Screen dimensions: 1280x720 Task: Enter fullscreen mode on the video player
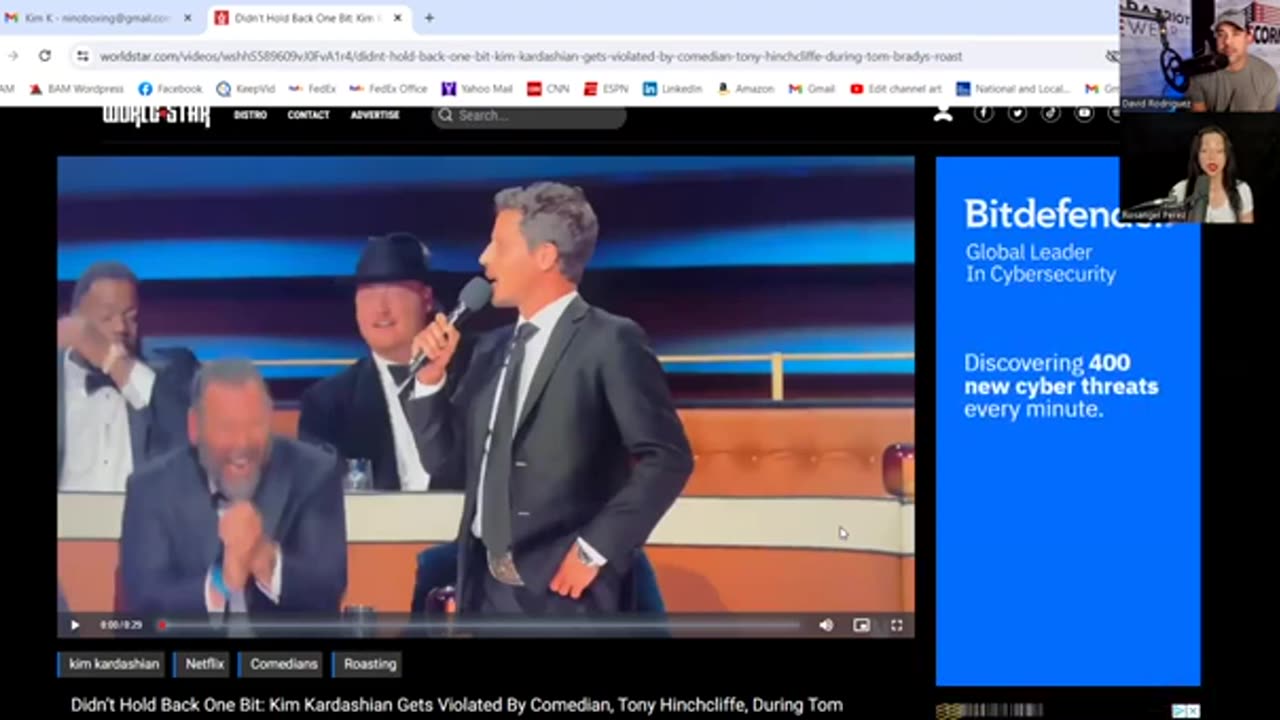pyautogui.click(x=896, y=625)
